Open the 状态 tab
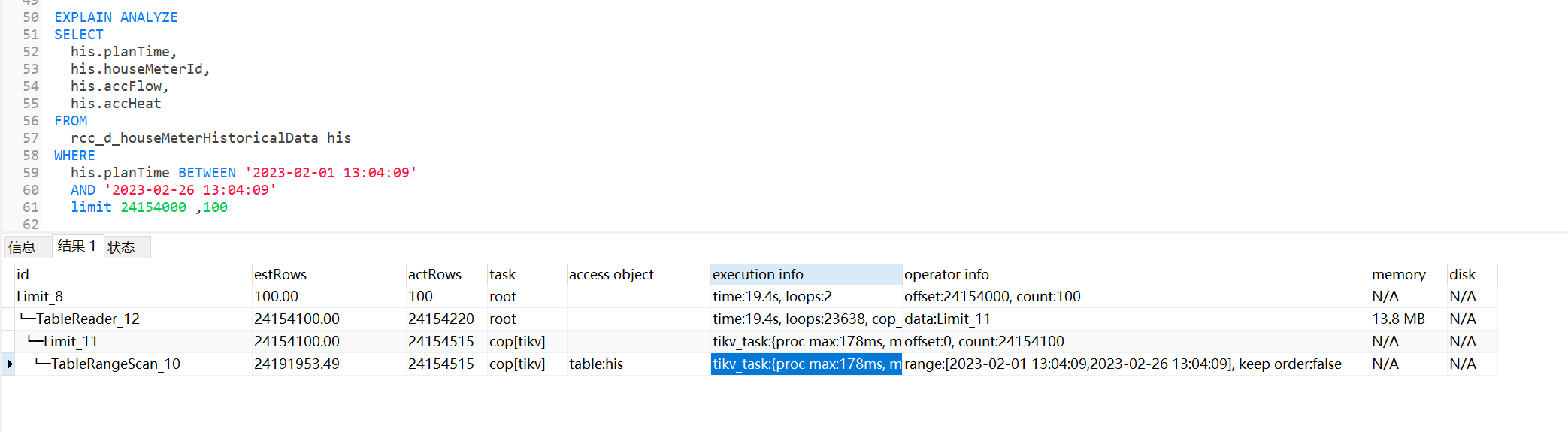Screen dimensions: 1568x432 point(122,247)
